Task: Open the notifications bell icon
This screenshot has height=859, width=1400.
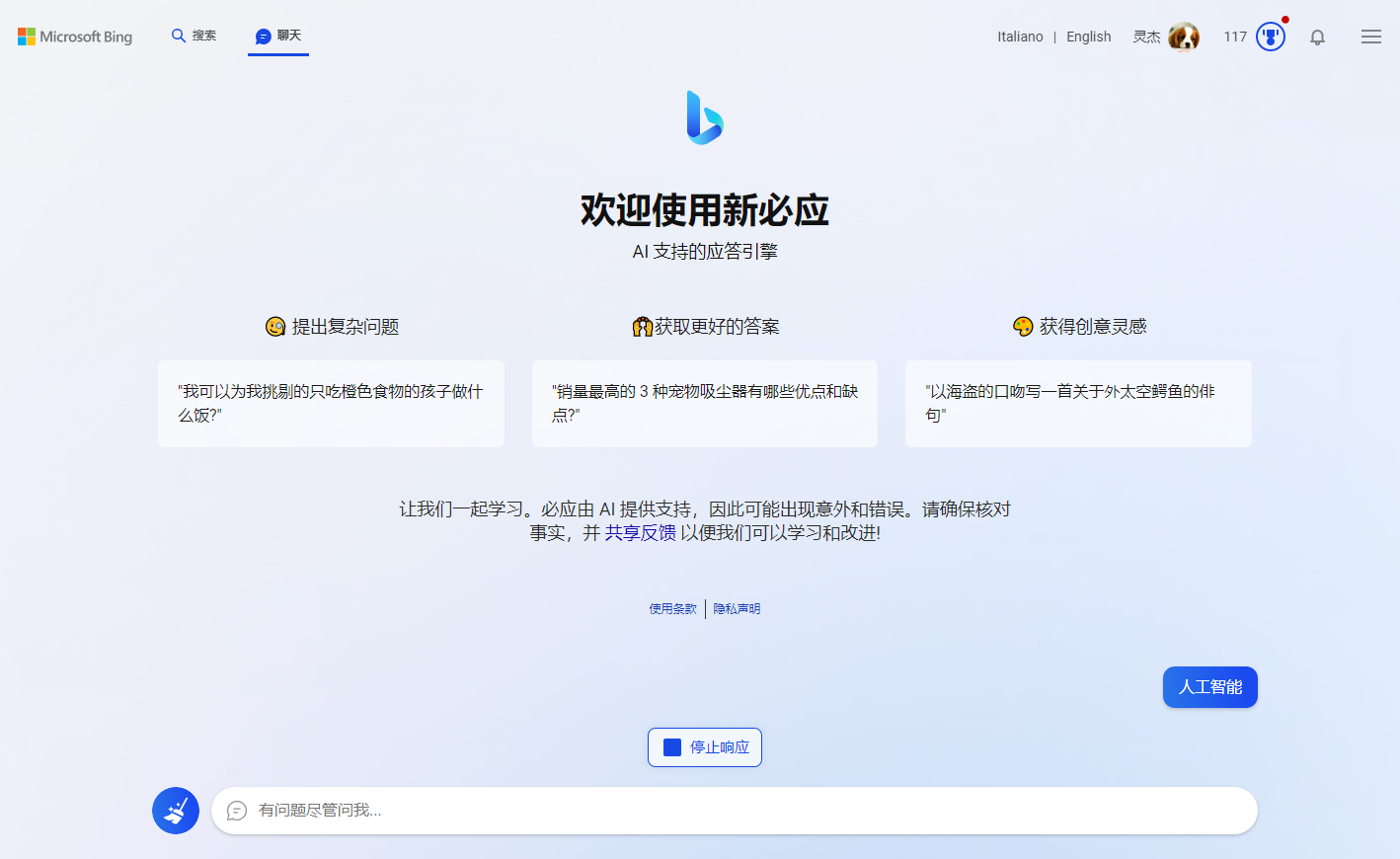Action: [1317, 37]
